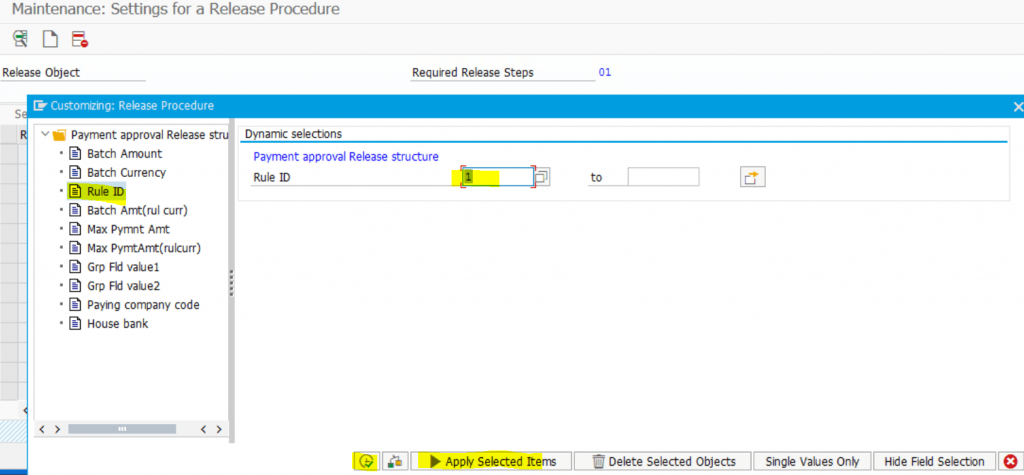1024x475 pixels.
Task: Click the dialog icon in Customizing title bar
Action: (40, 105)
